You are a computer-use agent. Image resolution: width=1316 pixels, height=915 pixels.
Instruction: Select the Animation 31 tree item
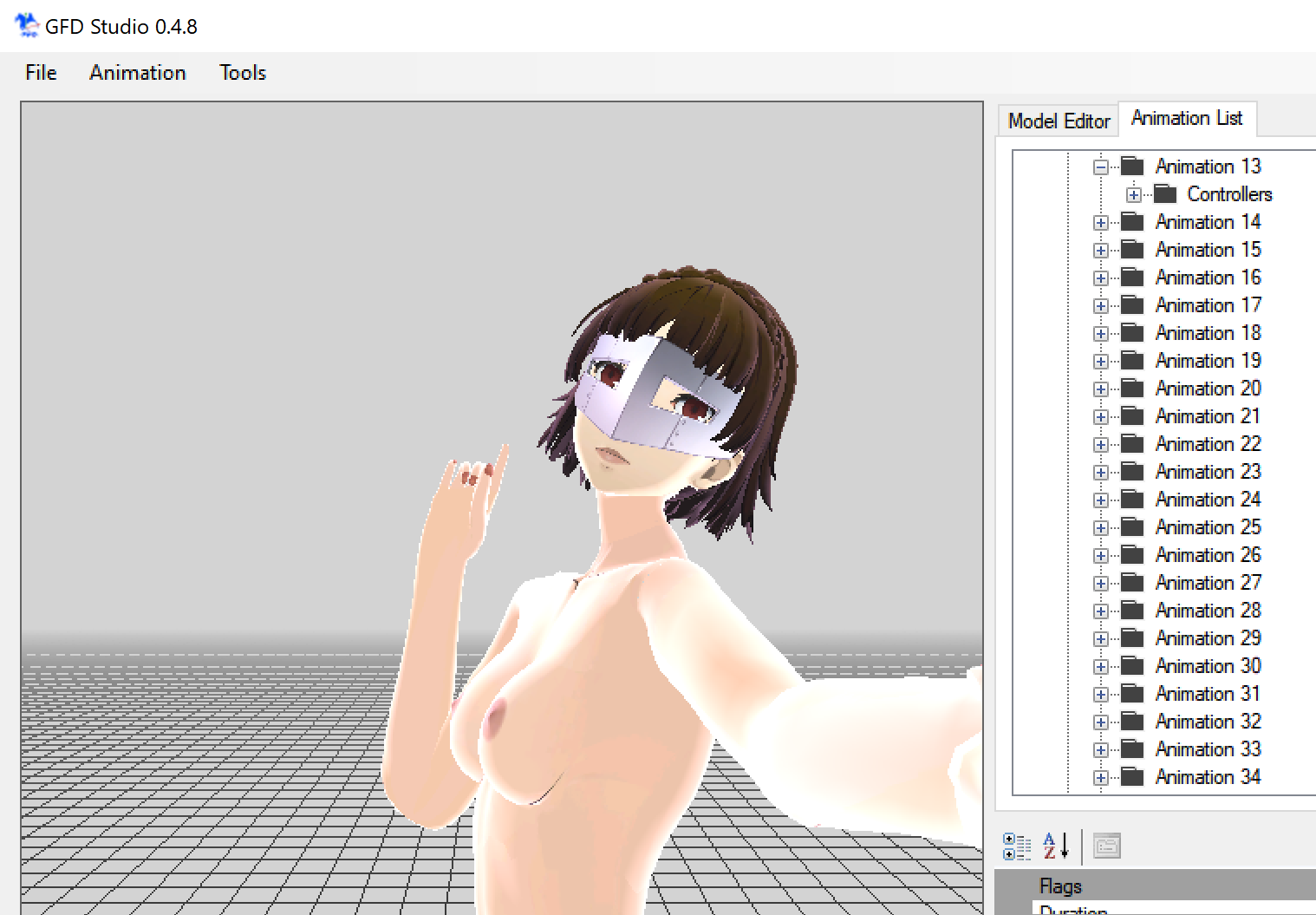1208,694
